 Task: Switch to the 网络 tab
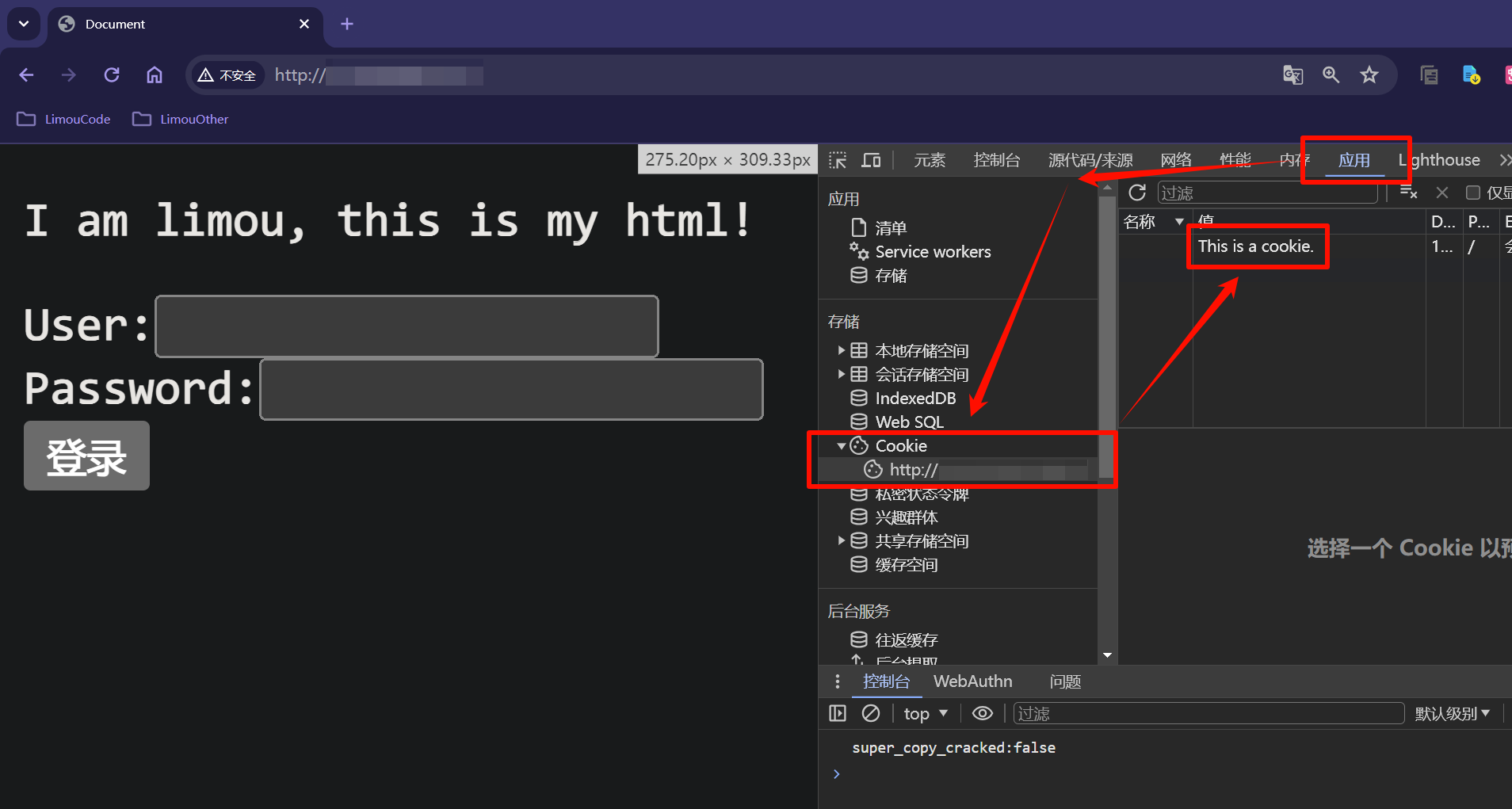1176,160
